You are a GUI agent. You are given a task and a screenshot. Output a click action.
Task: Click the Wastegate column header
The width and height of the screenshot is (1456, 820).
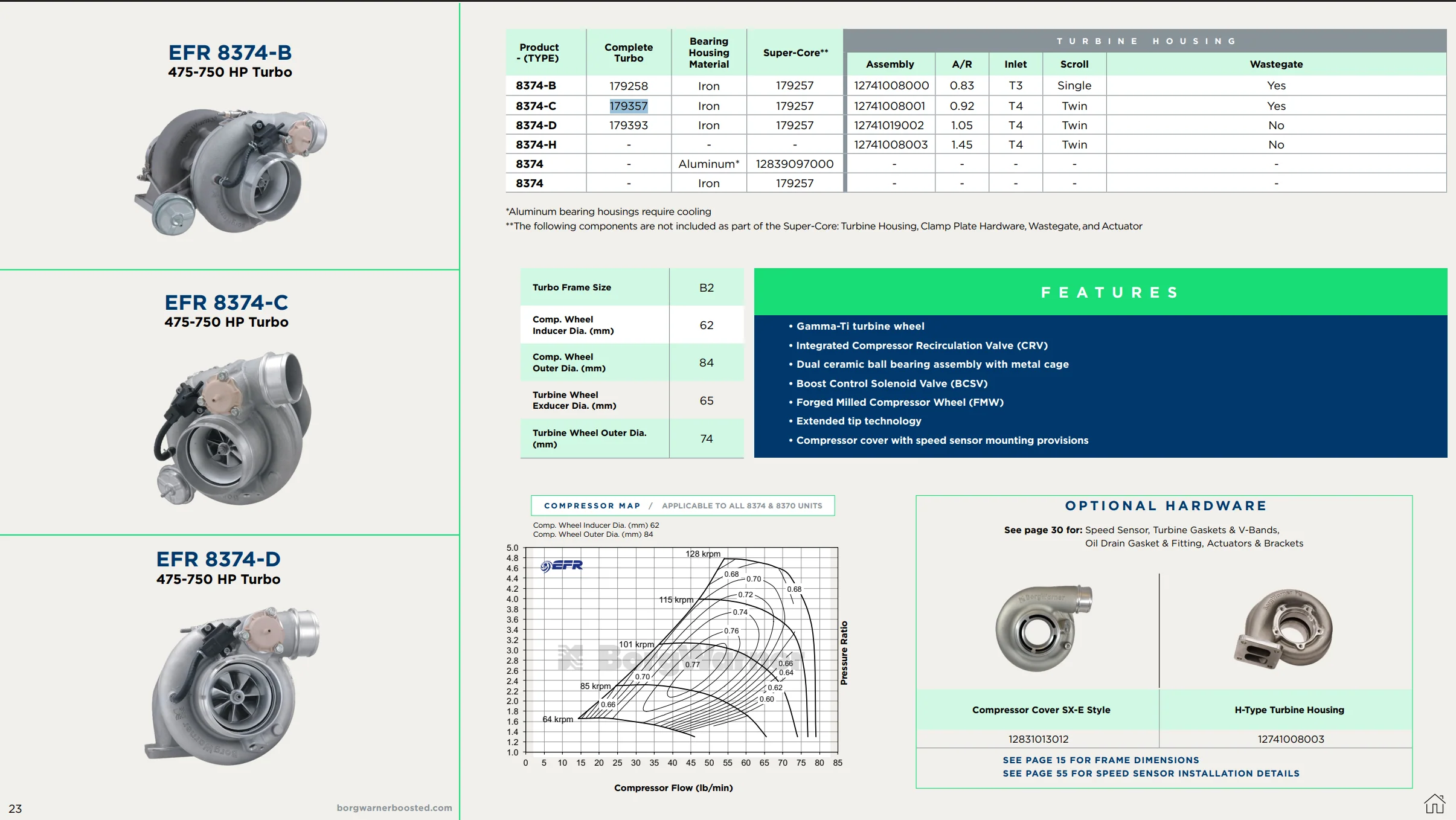pyautogui.click(x=1275, y=64)
